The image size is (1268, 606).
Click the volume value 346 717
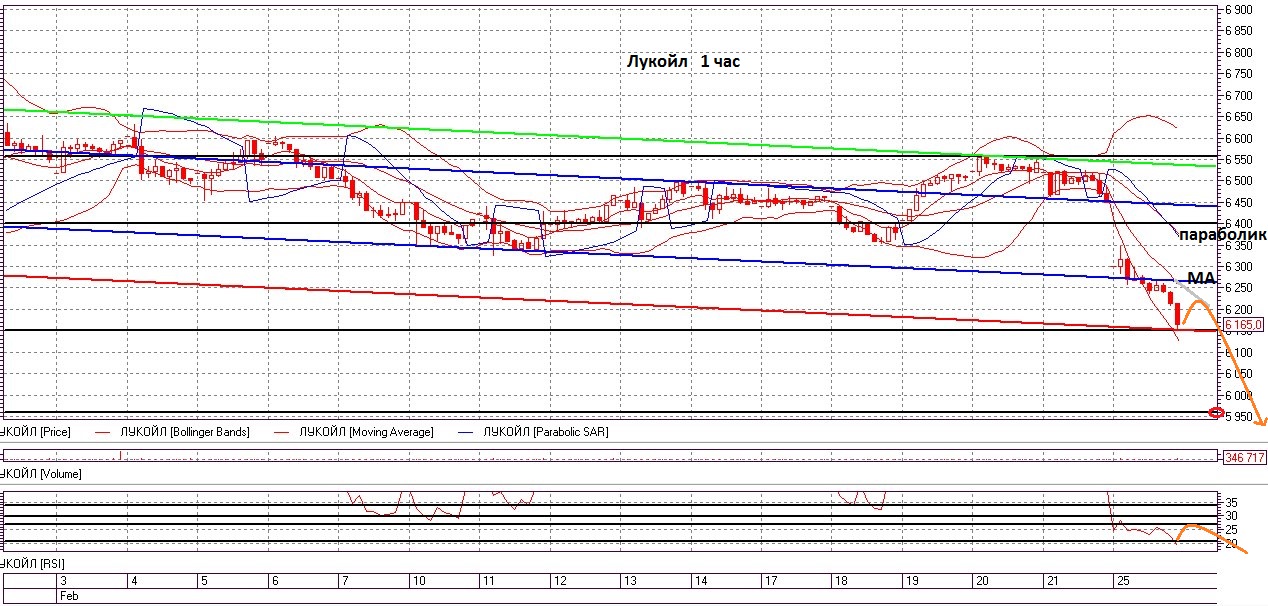(1244, 457)
